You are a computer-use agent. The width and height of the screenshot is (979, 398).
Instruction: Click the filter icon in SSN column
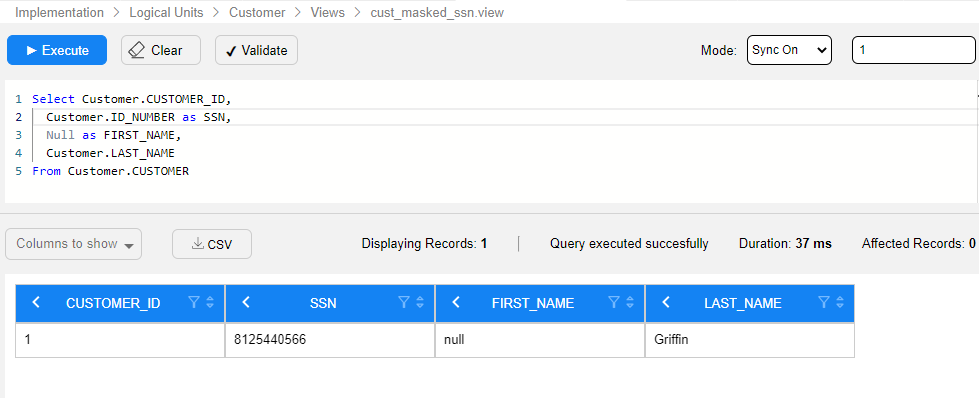[404, 302]
